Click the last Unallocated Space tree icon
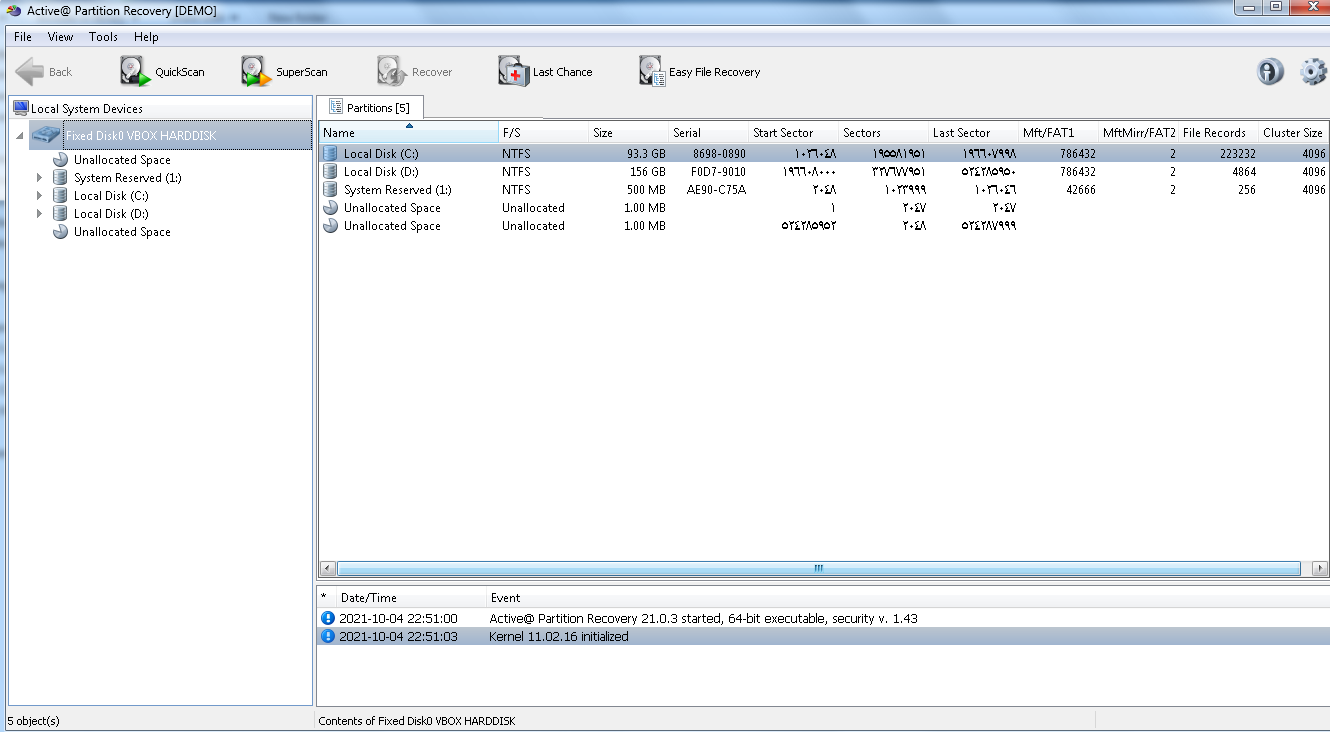 pos(61,232)
